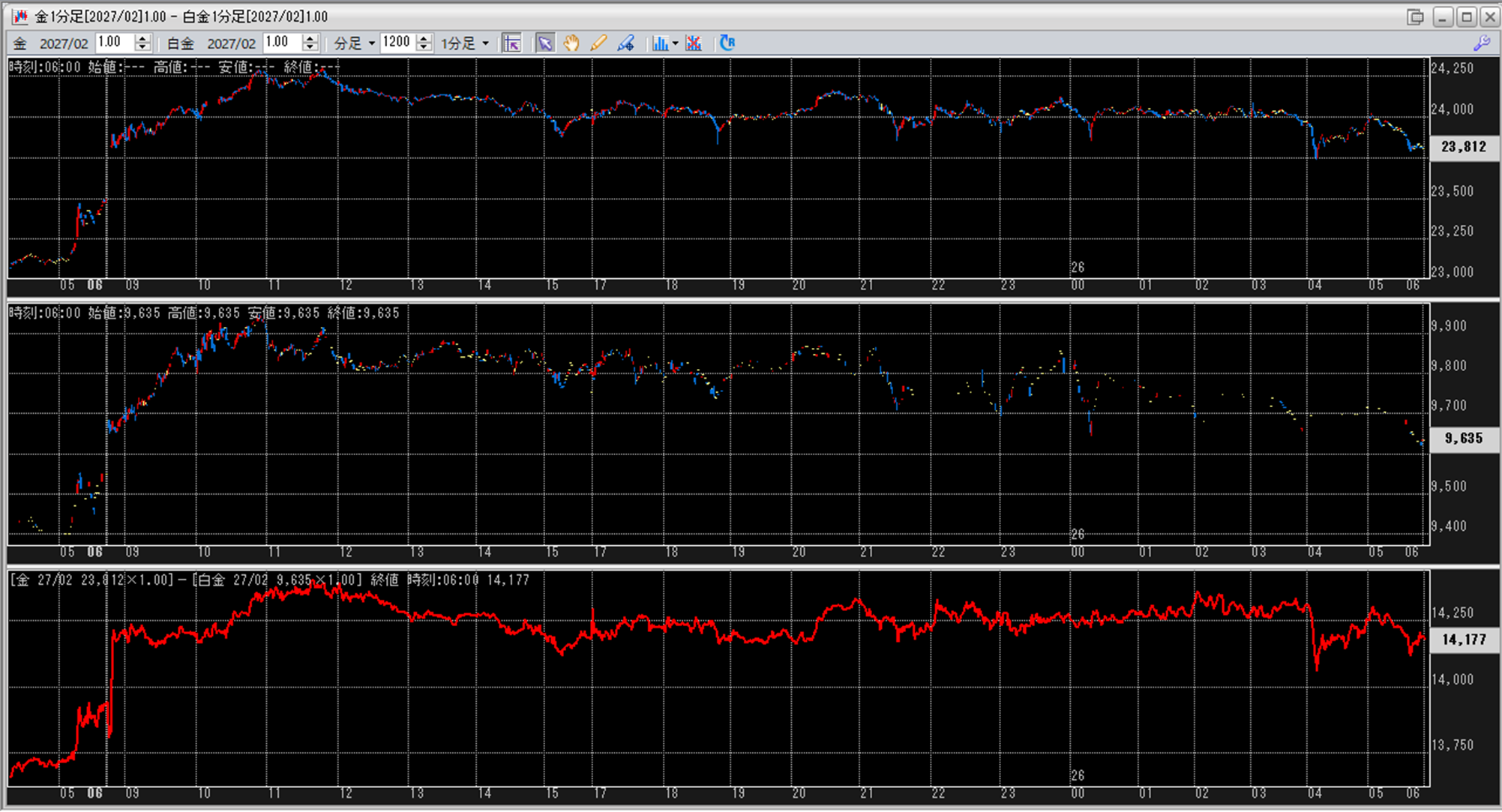Increase the 1200 bar count stepper
The width and height of the screenshot is (1502, 812).
click(x=424, y=38)
